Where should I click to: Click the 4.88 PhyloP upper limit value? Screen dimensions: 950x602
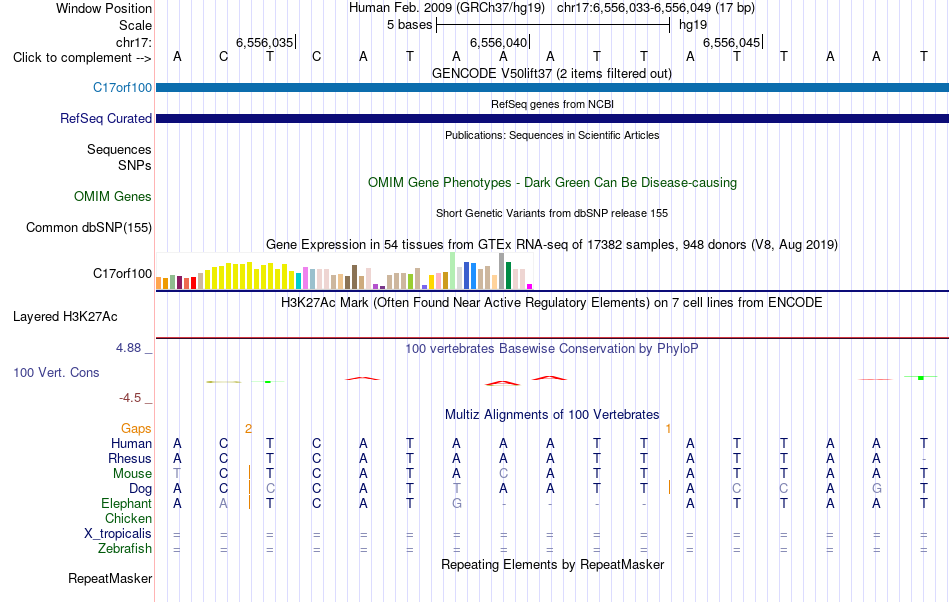coord(128,348)
